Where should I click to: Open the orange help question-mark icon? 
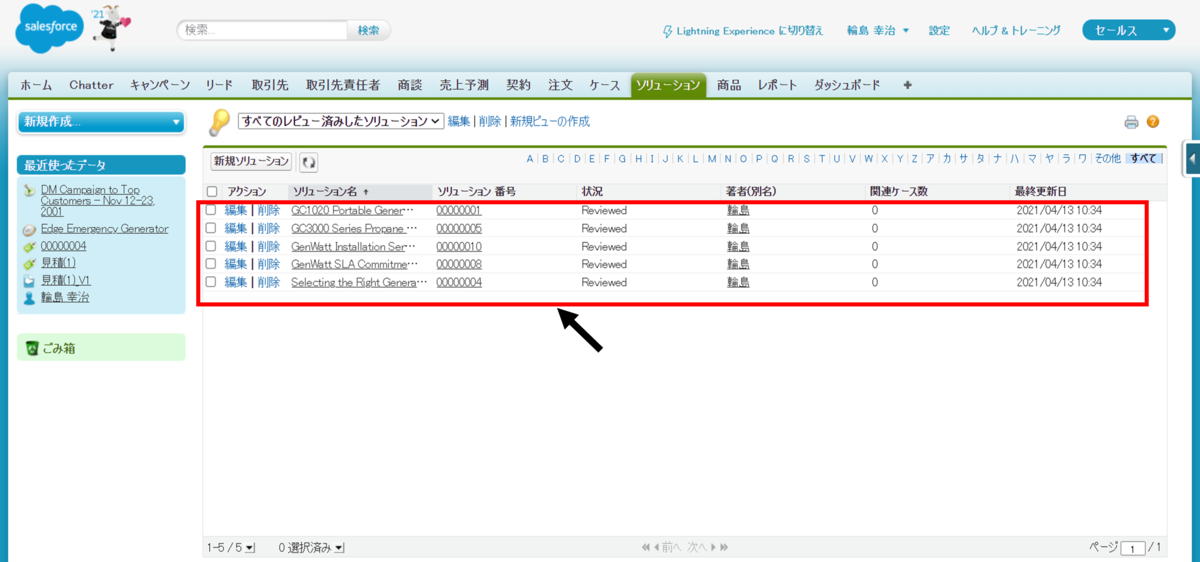(x=1153, y=122)
